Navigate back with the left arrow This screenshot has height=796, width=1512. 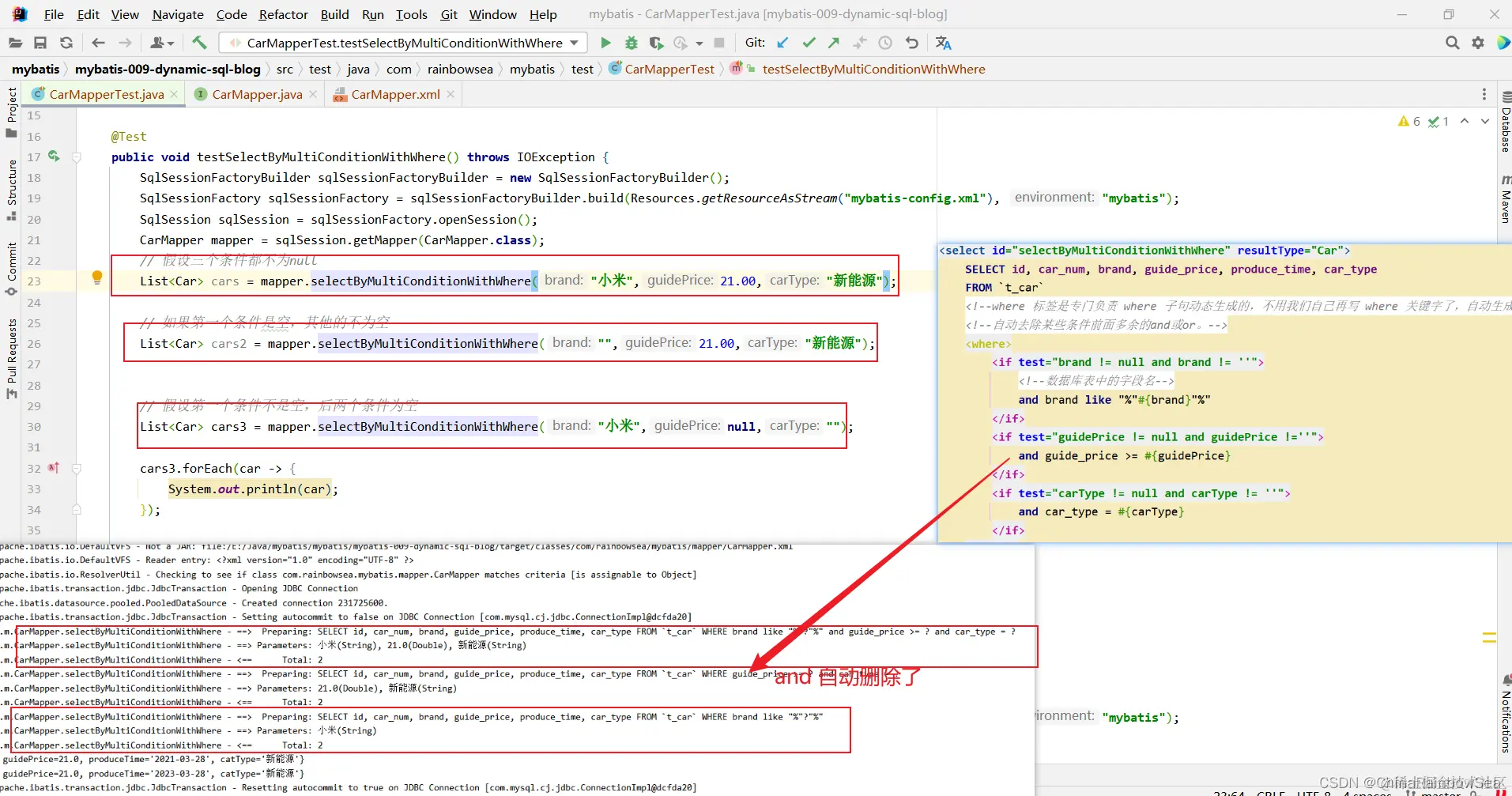(98, 43)
